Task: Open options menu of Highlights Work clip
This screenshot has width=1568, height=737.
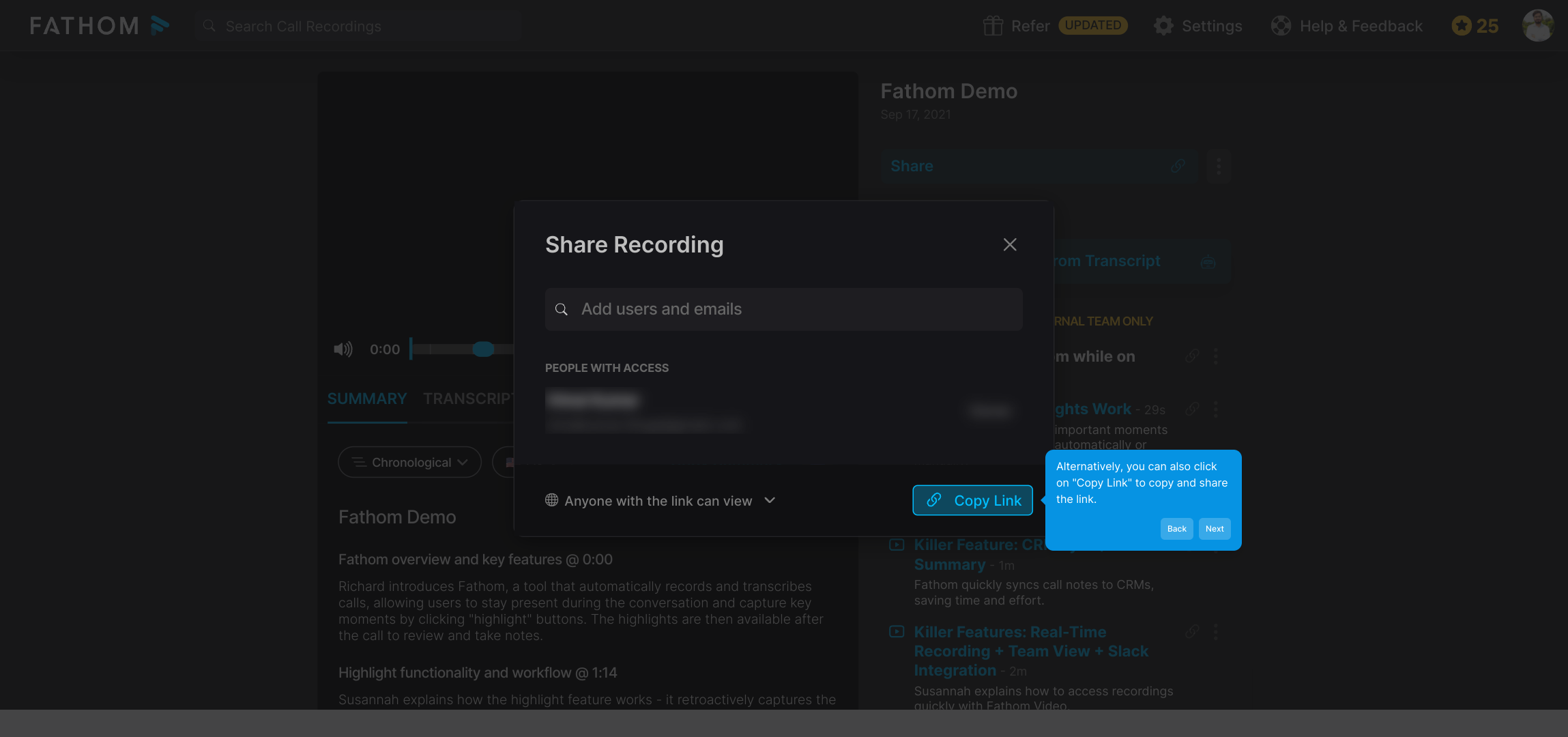Action: 1215,409
